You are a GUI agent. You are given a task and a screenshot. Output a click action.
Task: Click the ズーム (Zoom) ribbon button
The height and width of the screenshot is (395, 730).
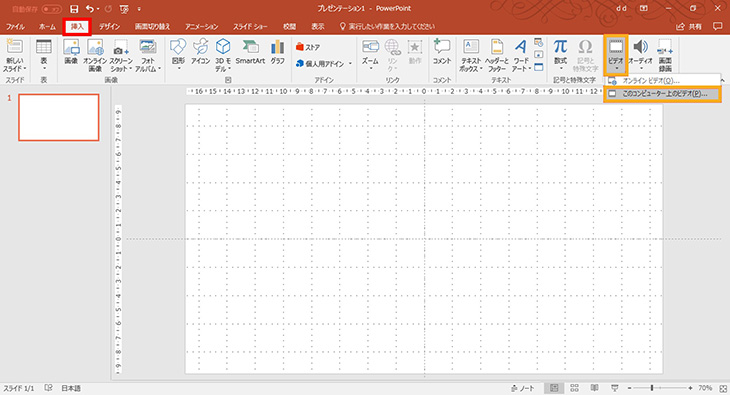point(370,54)
